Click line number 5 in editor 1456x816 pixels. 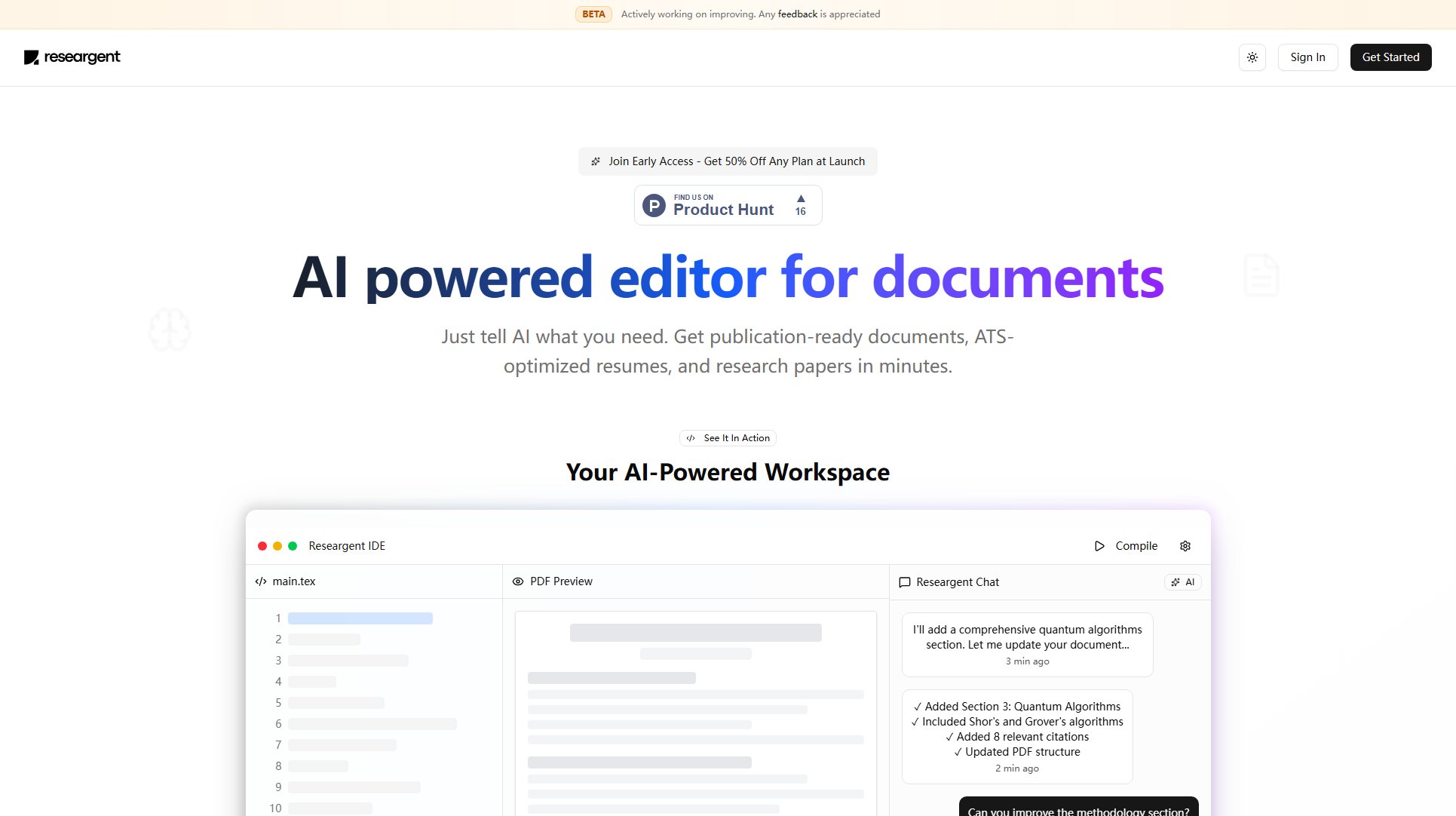278,703
